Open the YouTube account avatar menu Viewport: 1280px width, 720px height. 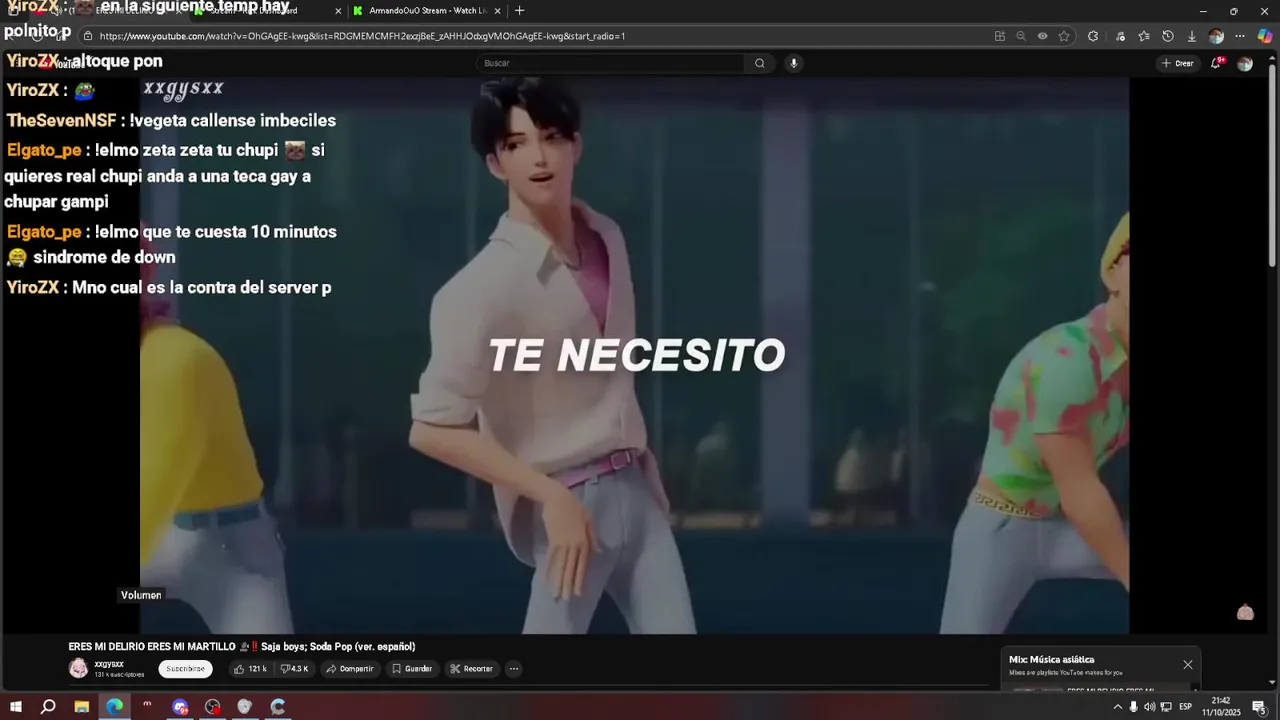tap(1245, 63)
